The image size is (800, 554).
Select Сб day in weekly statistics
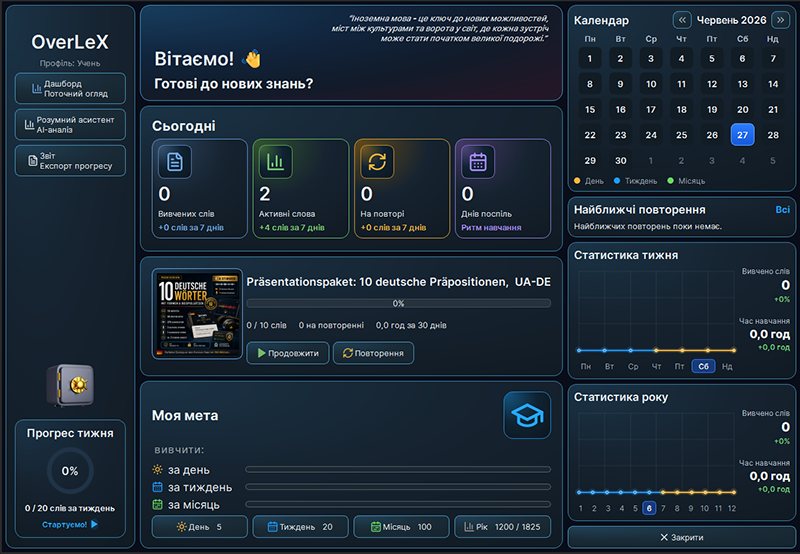(704, 366)
